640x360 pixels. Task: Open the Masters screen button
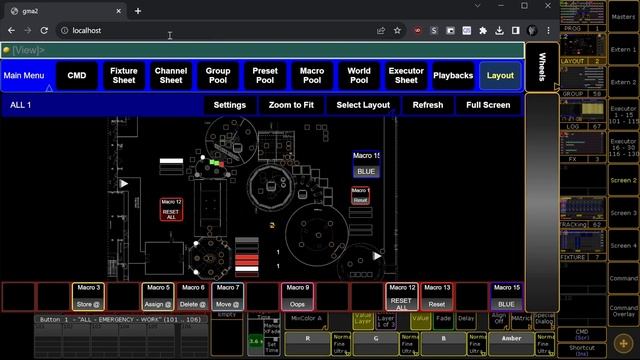point(623,16)
